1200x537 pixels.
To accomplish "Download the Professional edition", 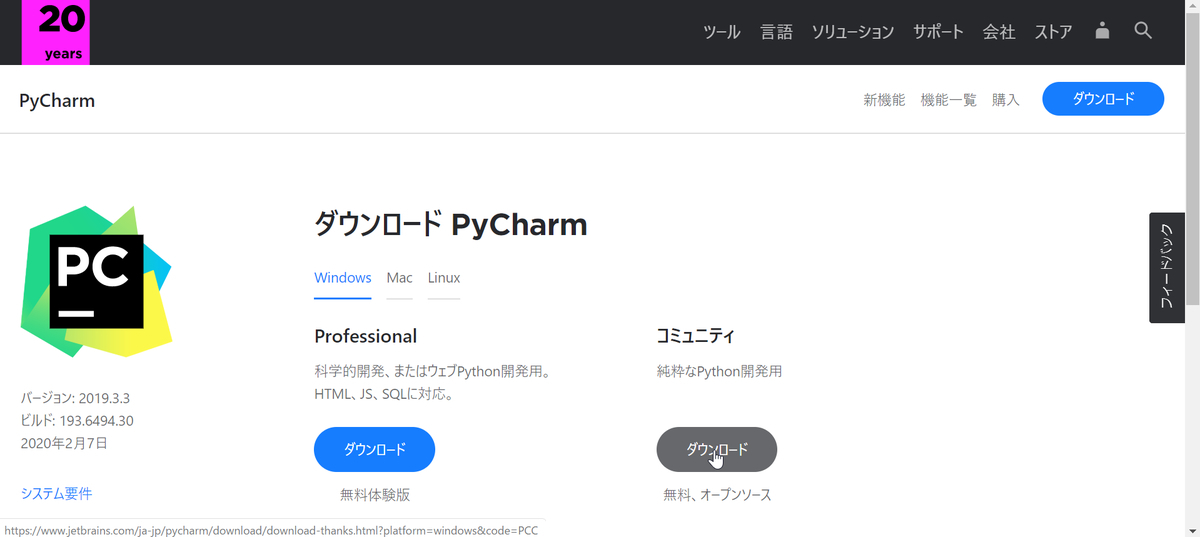I will click(374, 449).
